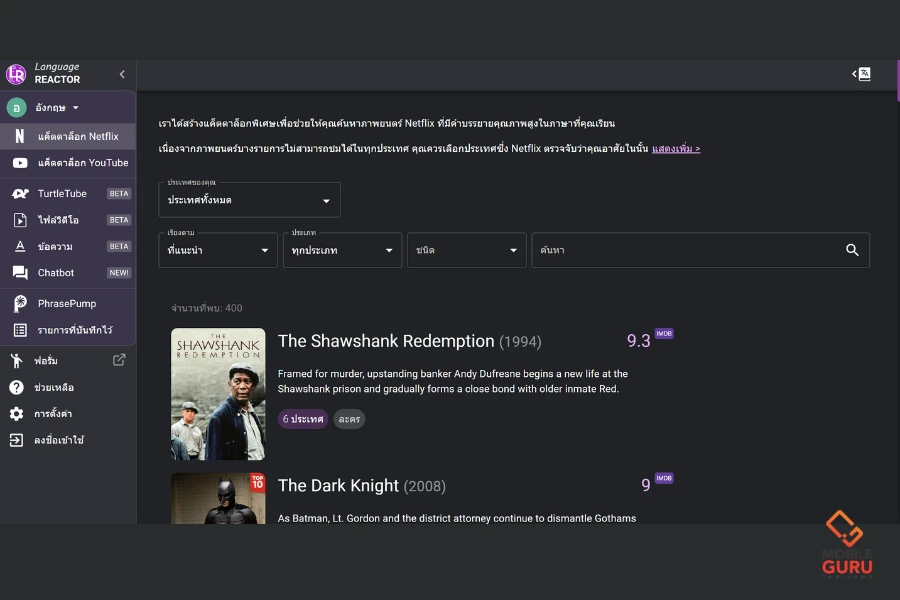Click The Dark Knight description text
900x600 pixels.
[x=457, y=518]
